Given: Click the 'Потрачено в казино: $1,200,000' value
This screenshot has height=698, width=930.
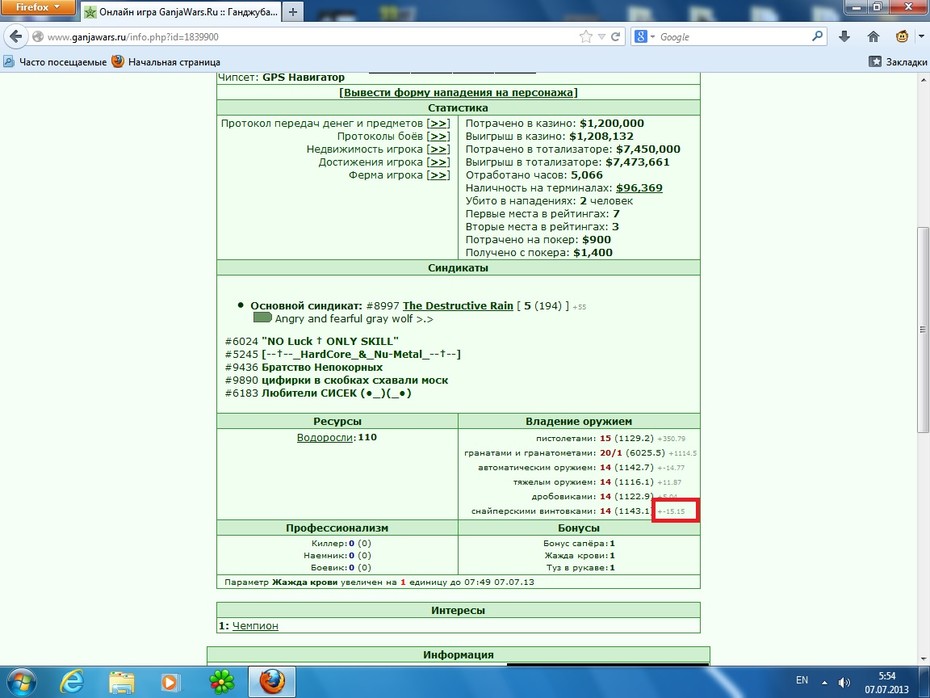Looking at the screenshot, I should click(x=611, y=123).
